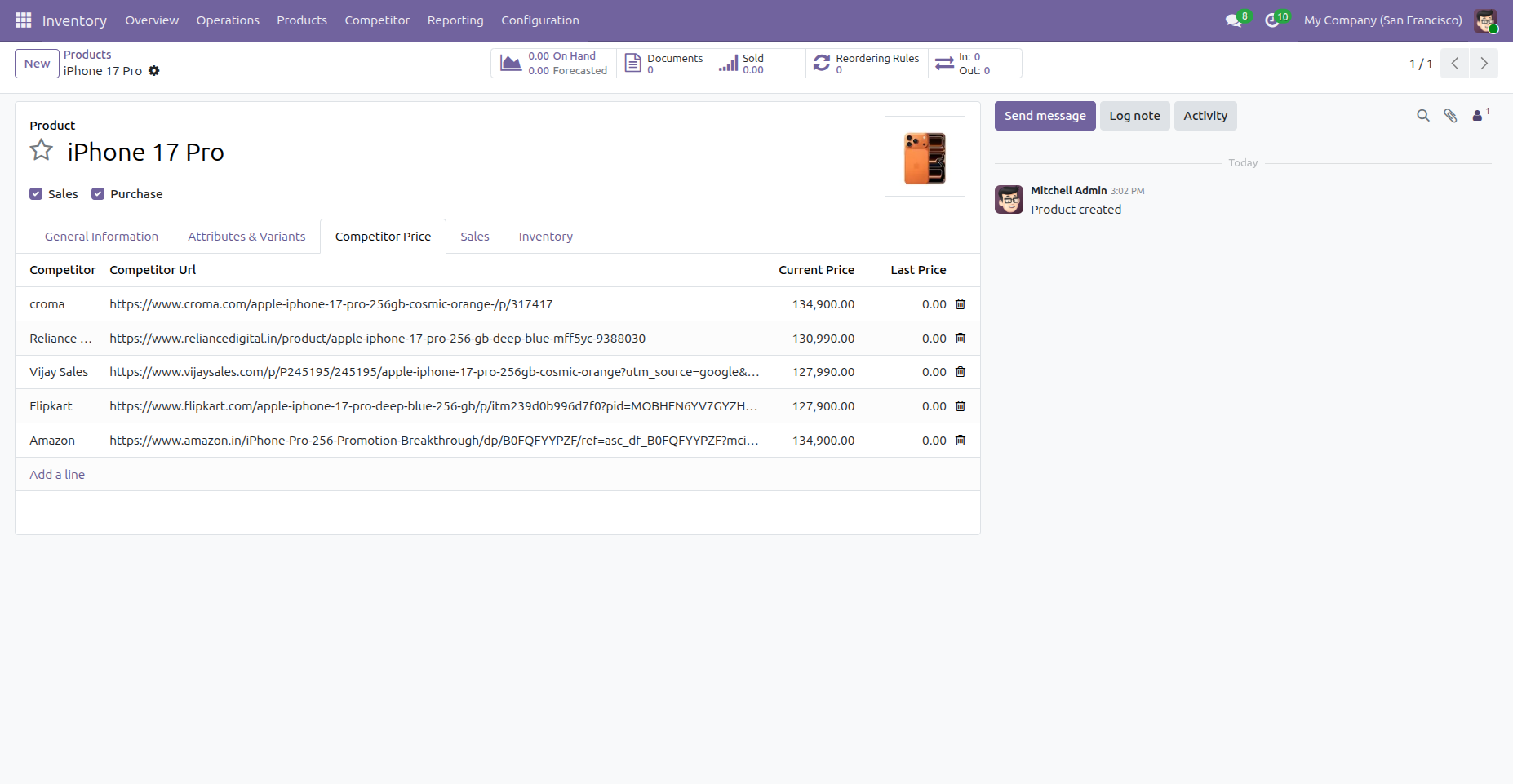Click Mitchell Admin's avatar in the chatter
Image resolution: width=1513 pixels, height=784 pixels.
(1009, 199)
